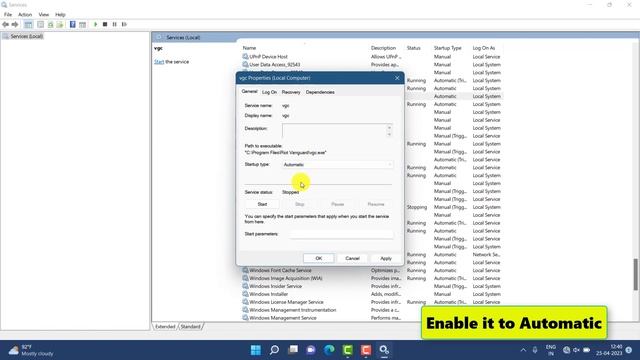The height and width of the screenshot is (360, 640).
Task: Click the Refresh toolbar icon
Action: click(50, 24)
